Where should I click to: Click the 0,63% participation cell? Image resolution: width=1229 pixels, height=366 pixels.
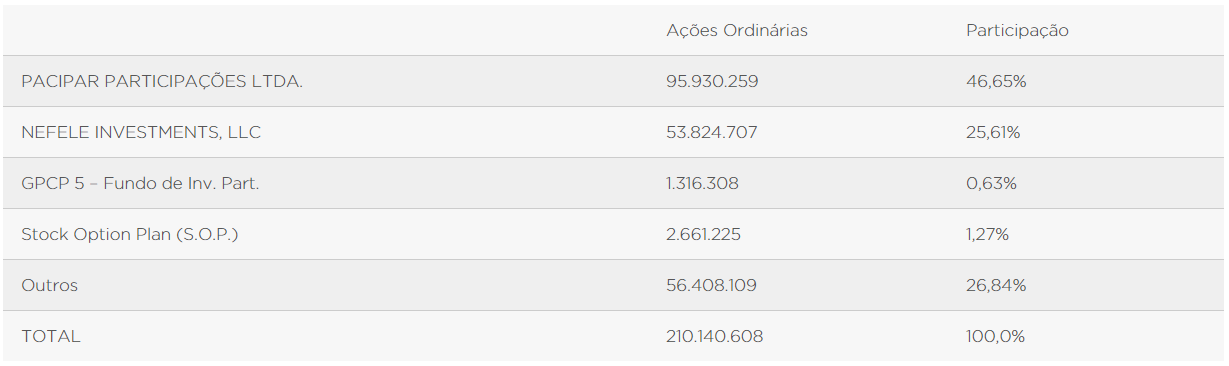(x=992, y=183)
